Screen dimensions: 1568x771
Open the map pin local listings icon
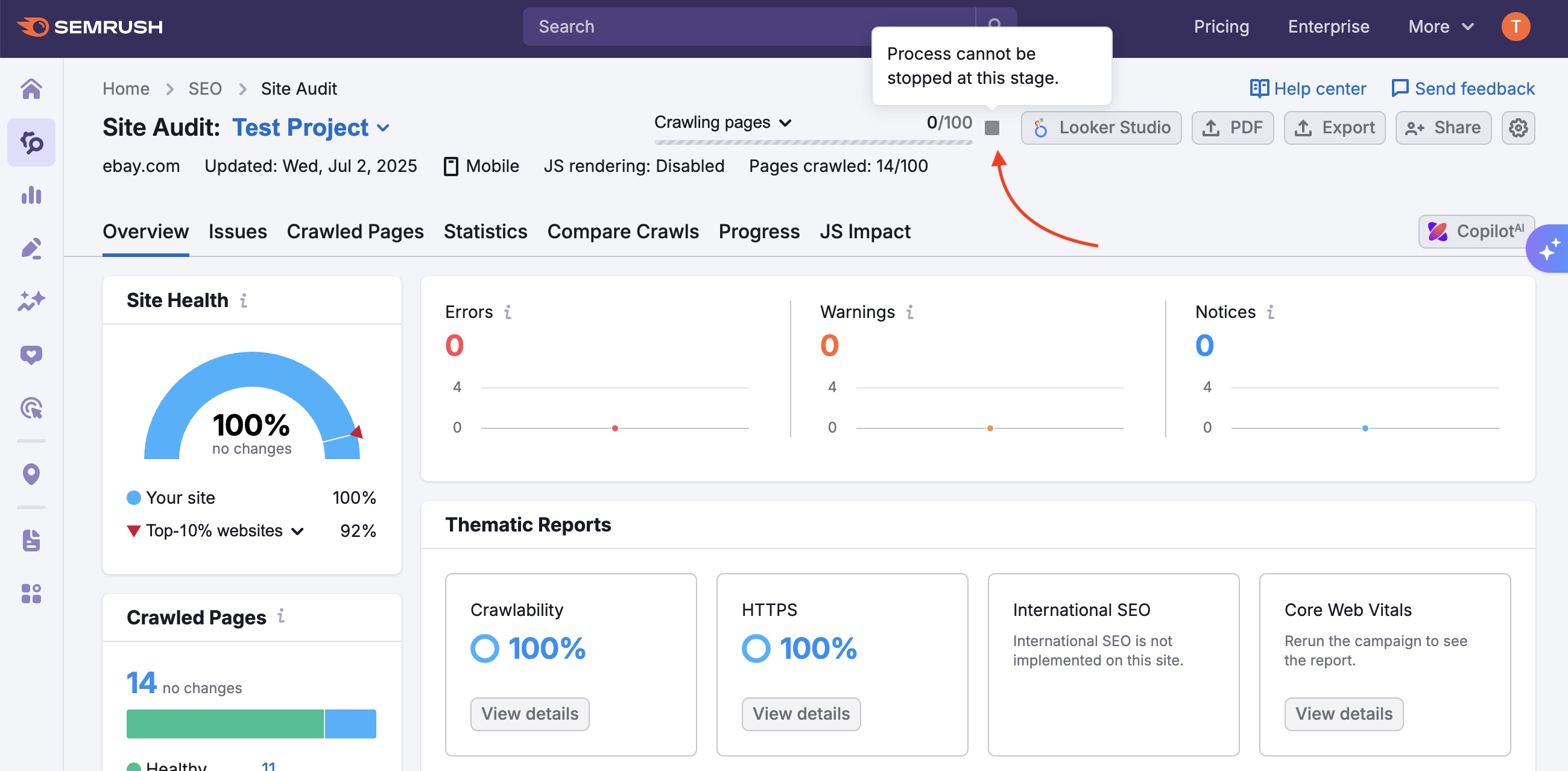click(x=31, y=474)
